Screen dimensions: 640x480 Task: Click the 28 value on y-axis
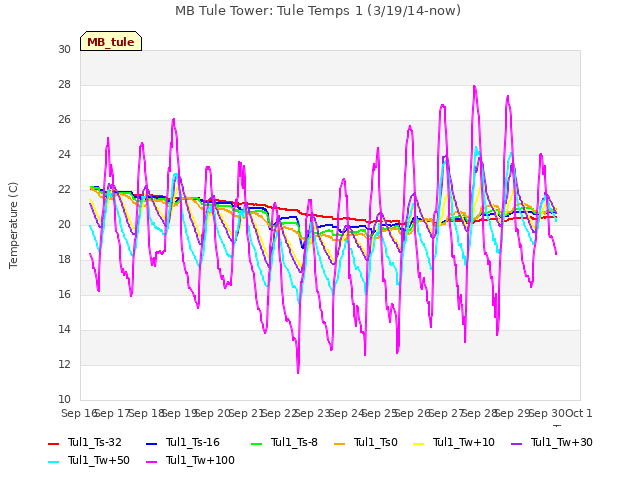coord(64,84)
